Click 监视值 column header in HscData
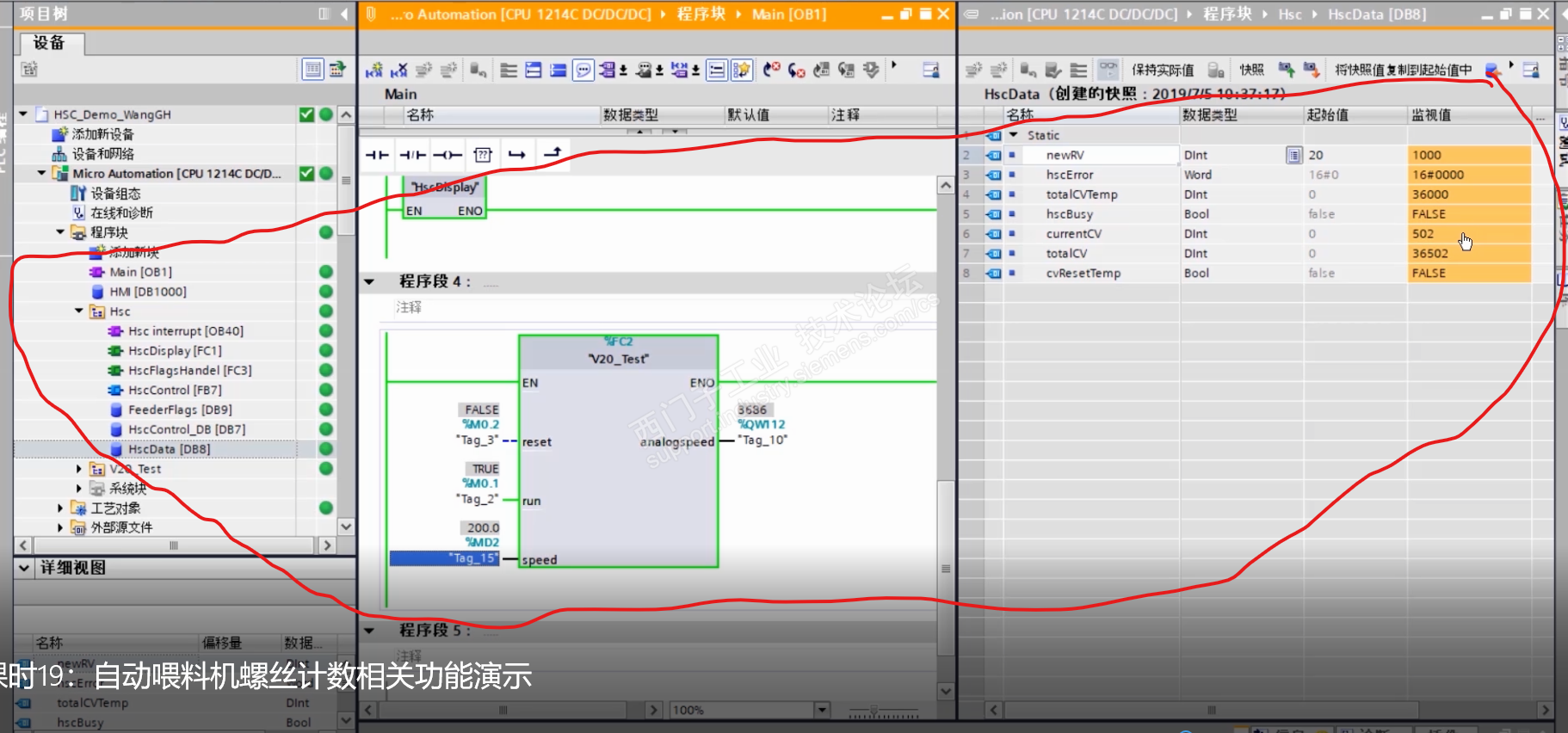This screenshot has width=1568, height=733. click(x=1468, y=114)
